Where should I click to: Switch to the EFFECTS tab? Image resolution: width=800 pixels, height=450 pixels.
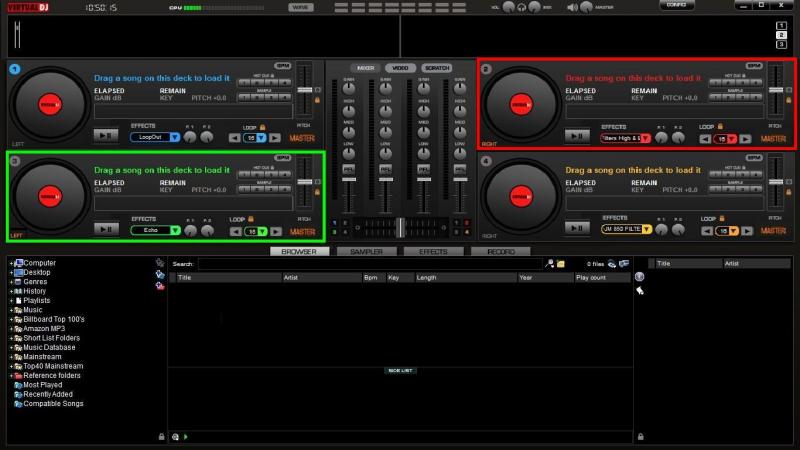[x=434, y=252]
